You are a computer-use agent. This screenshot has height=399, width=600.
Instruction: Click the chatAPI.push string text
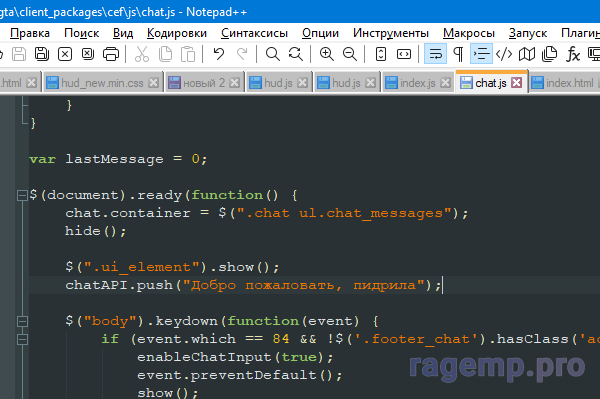304,285
